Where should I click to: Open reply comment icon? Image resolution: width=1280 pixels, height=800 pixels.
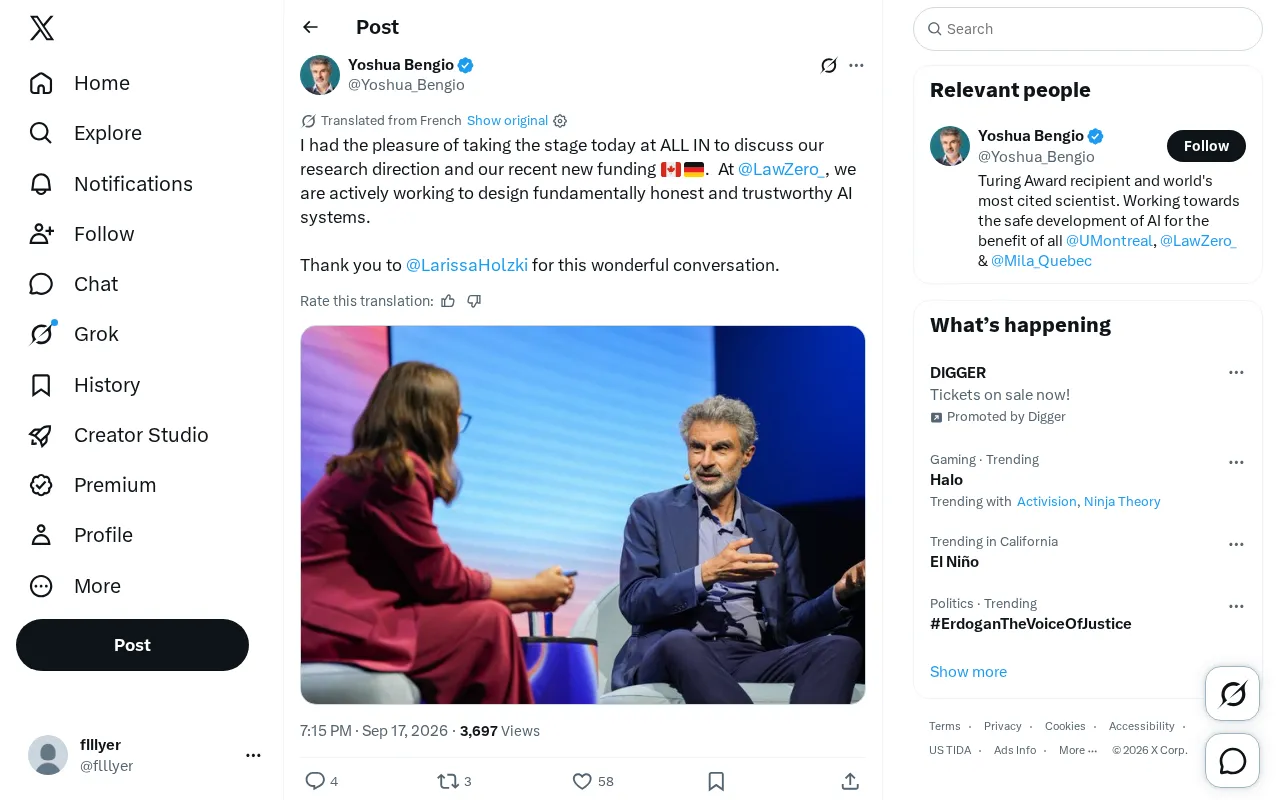pyautogui.click(x=315, y=781)
